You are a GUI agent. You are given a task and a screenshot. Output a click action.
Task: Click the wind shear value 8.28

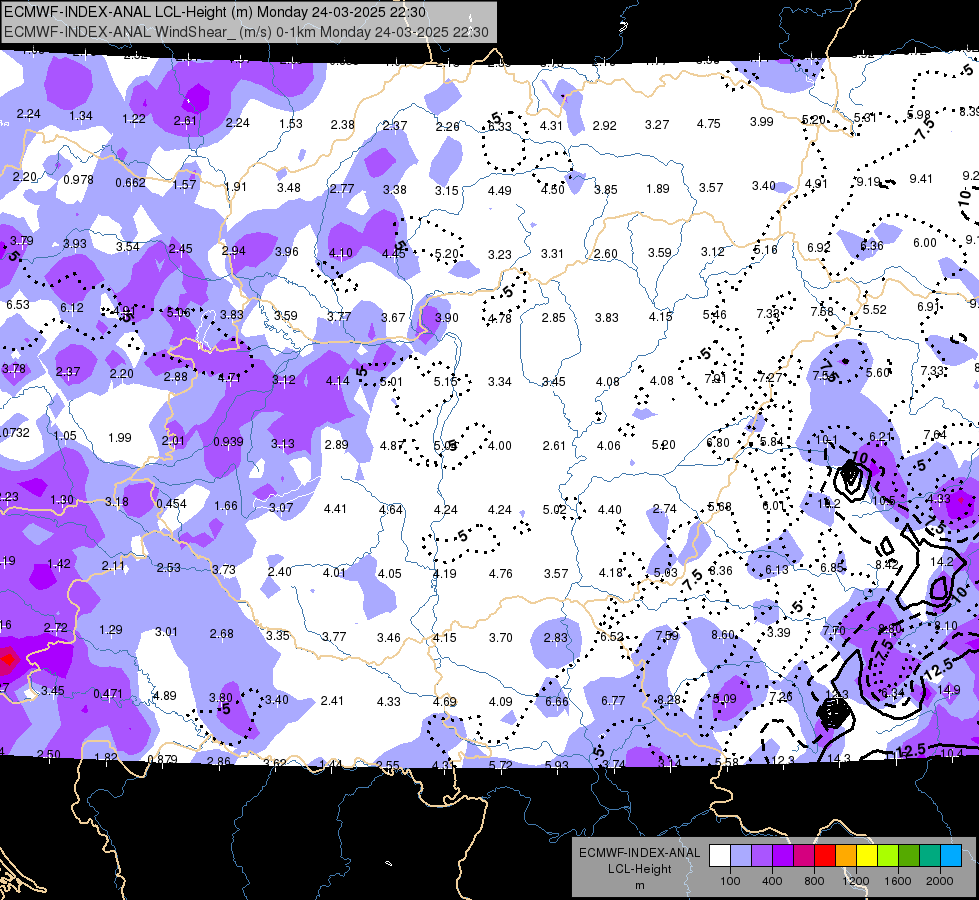pos(668,700)
